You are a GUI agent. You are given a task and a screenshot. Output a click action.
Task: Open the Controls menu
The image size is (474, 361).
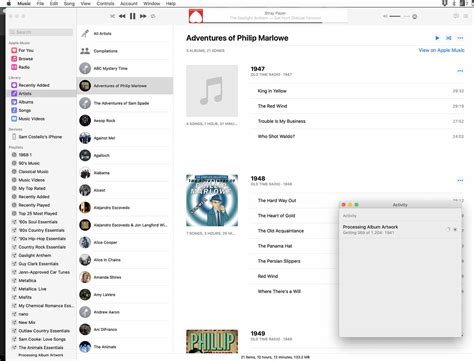tap(105, 3)
